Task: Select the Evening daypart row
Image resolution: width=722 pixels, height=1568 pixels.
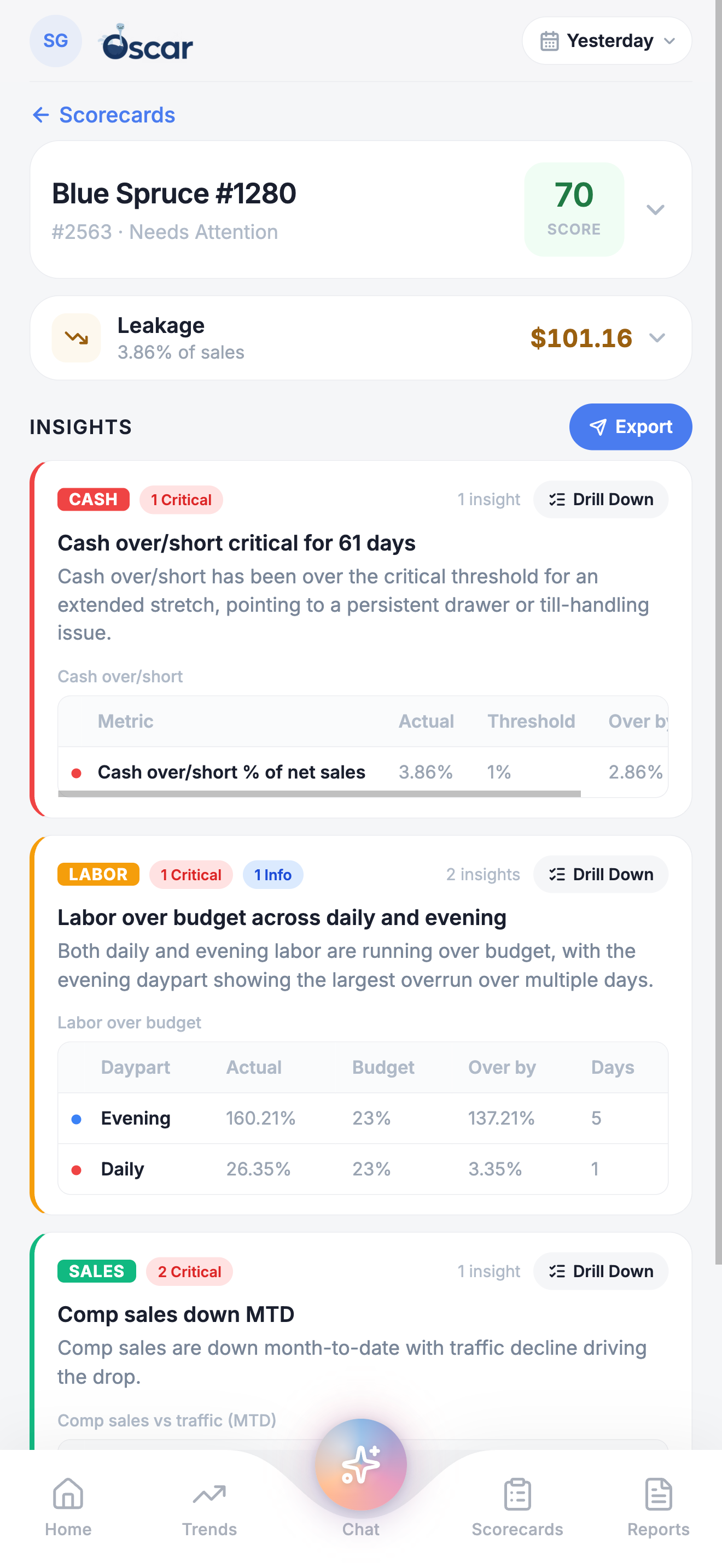Action: click(x=363, y=1118)
